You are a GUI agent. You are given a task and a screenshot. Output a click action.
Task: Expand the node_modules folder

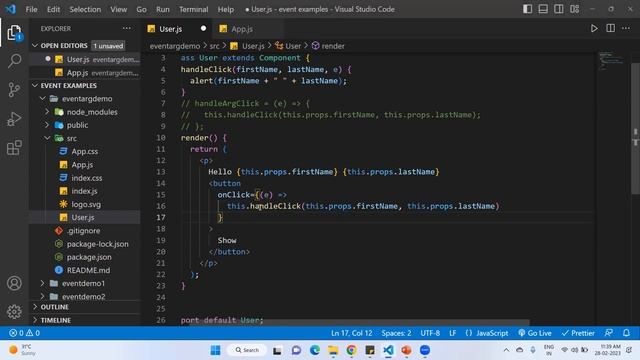pos(47,112)
